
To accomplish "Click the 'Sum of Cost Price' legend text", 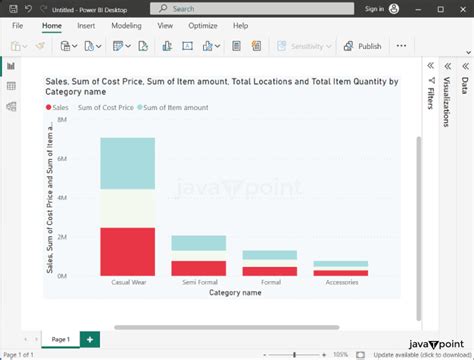I will (106, 107).
